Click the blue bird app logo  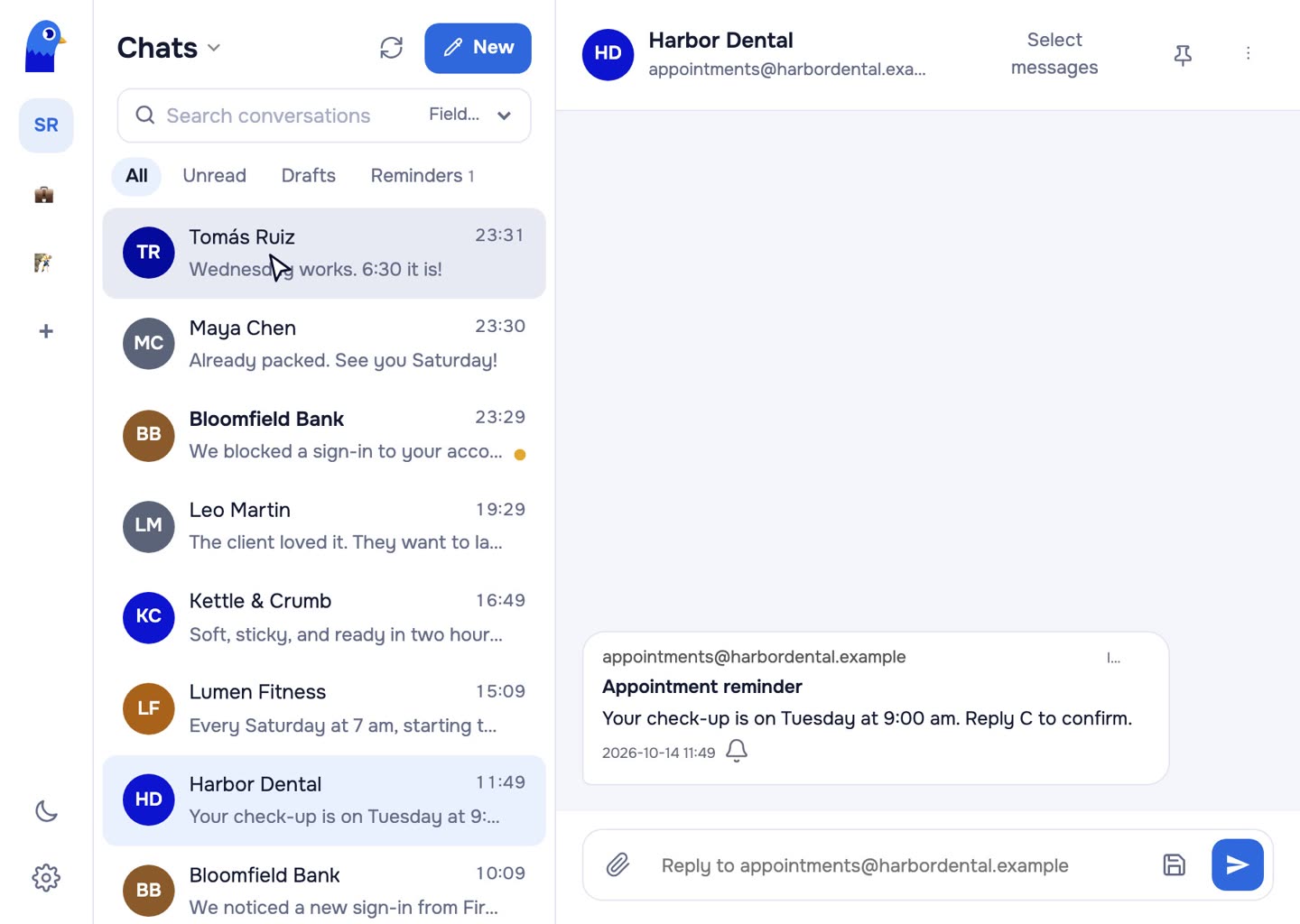(45, 47)
